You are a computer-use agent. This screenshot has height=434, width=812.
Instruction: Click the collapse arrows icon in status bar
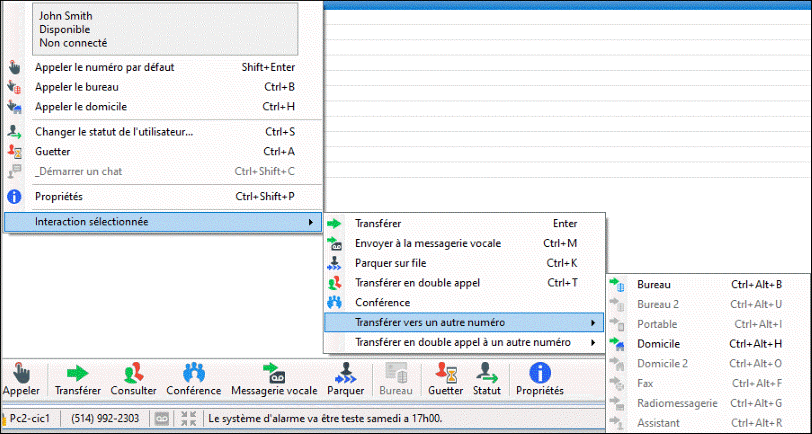189,418
